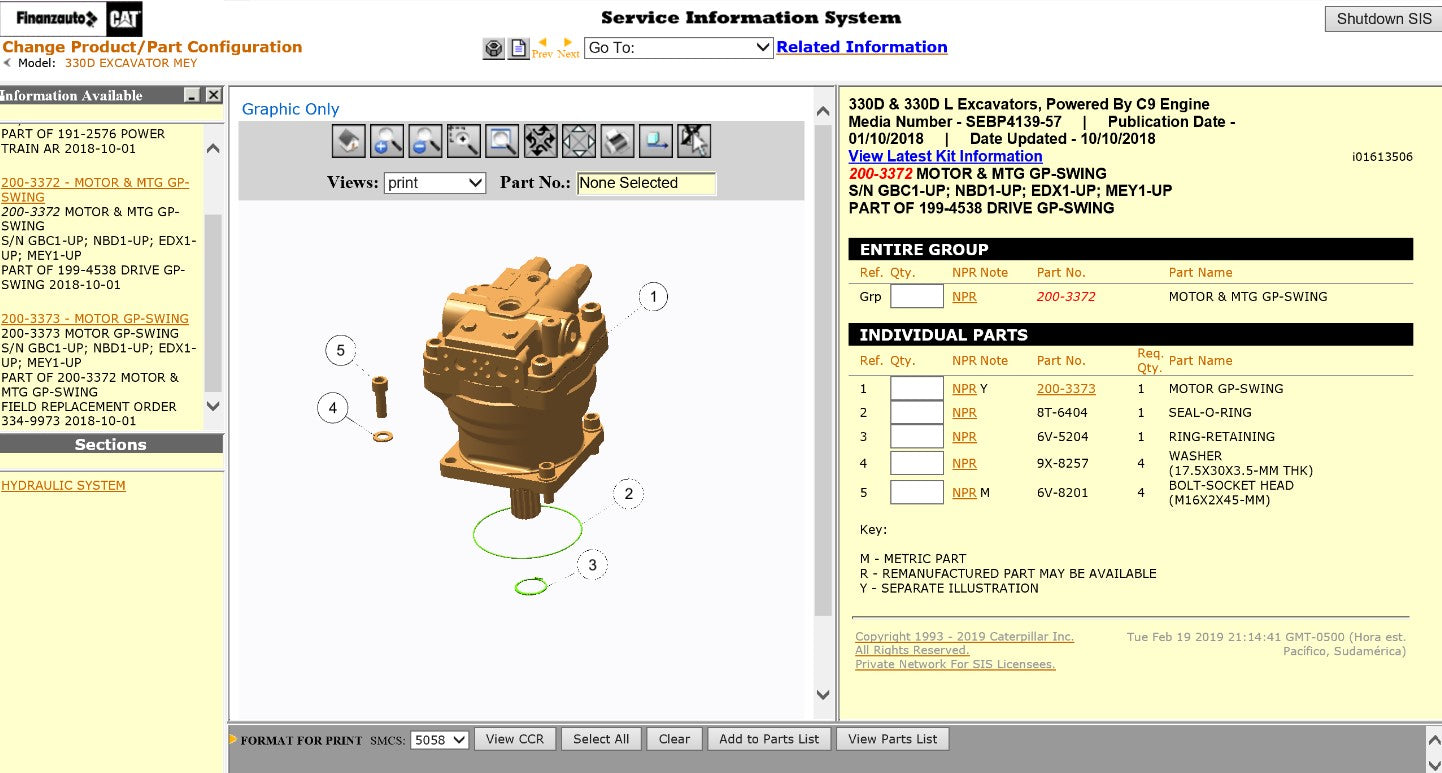
Task: Click the Print graphic printer icon
Action: (x=617, y=141)
